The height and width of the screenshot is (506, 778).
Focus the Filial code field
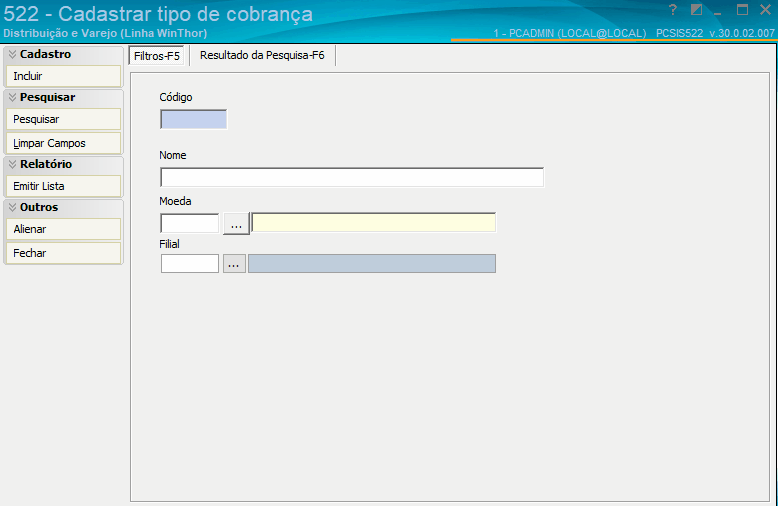190,263
